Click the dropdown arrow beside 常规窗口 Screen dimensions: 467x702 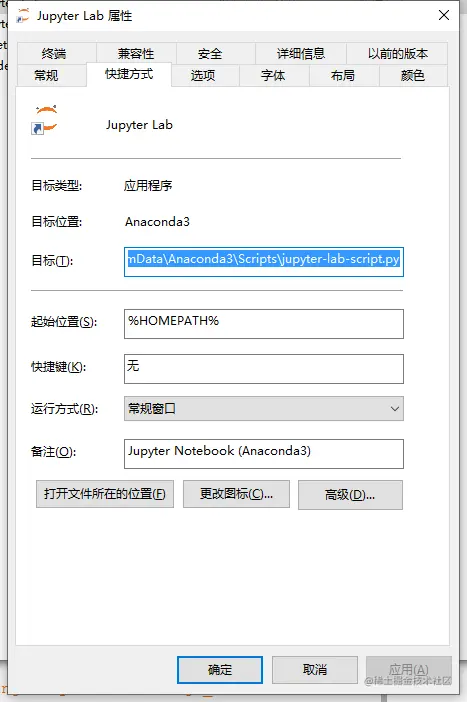click(394, 408)
